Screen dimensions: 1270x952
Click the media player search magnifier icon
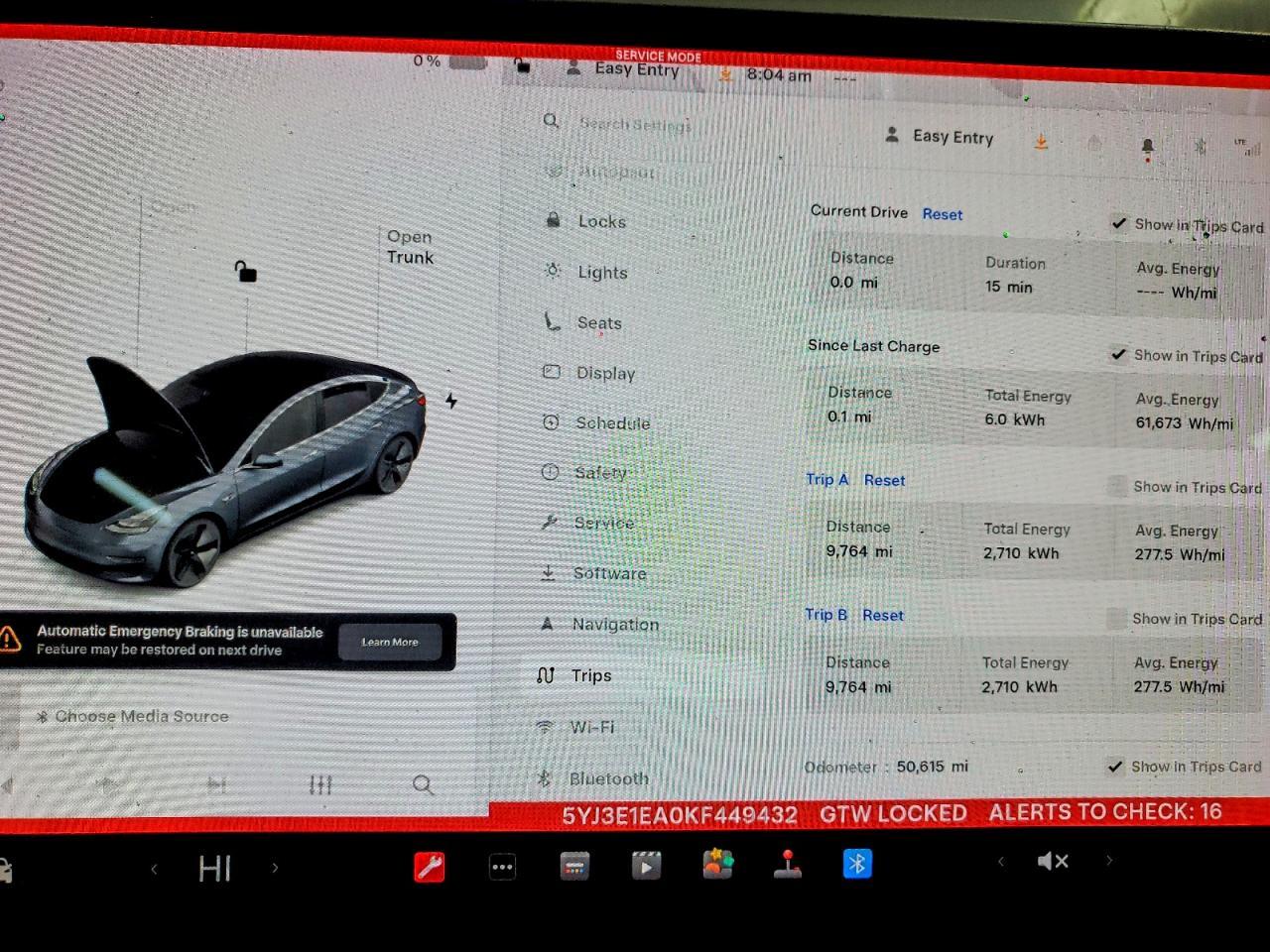click(x=423, y=784)
